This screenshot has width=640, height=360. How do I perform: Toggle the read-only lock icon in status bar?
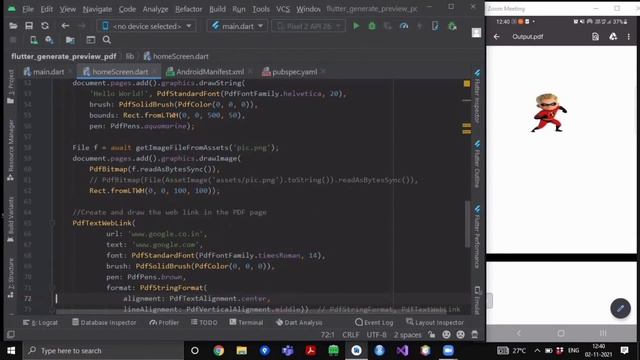pos(431,335)
